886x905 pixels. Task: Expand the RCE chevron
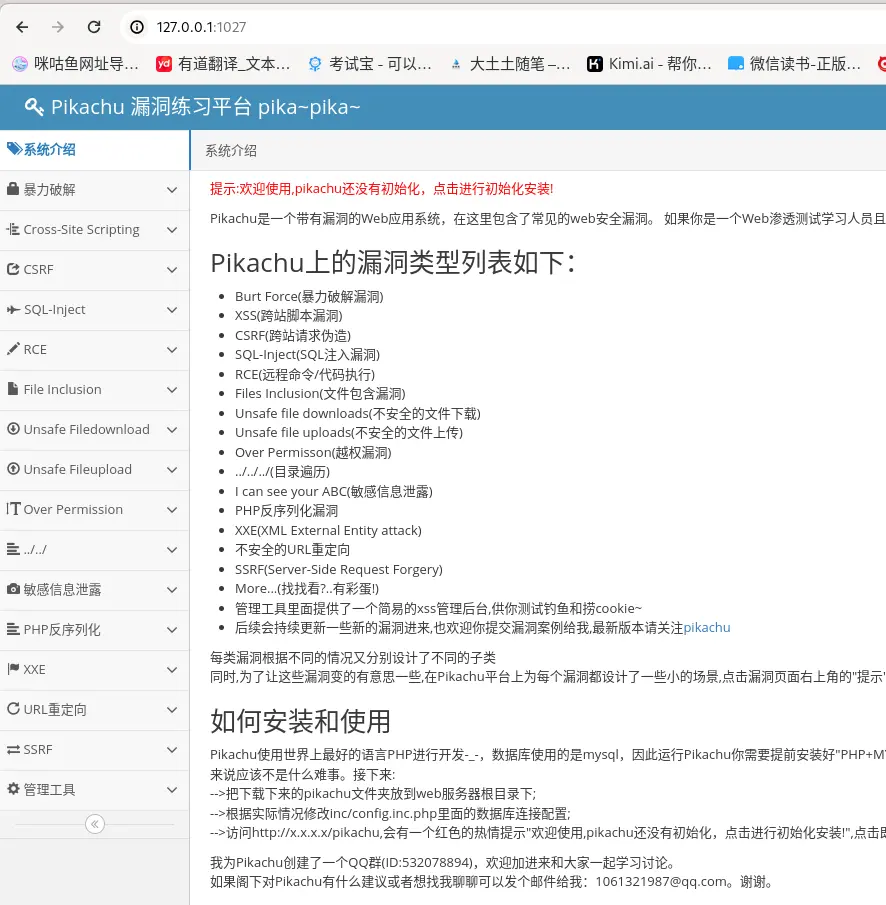click(171, 350)
